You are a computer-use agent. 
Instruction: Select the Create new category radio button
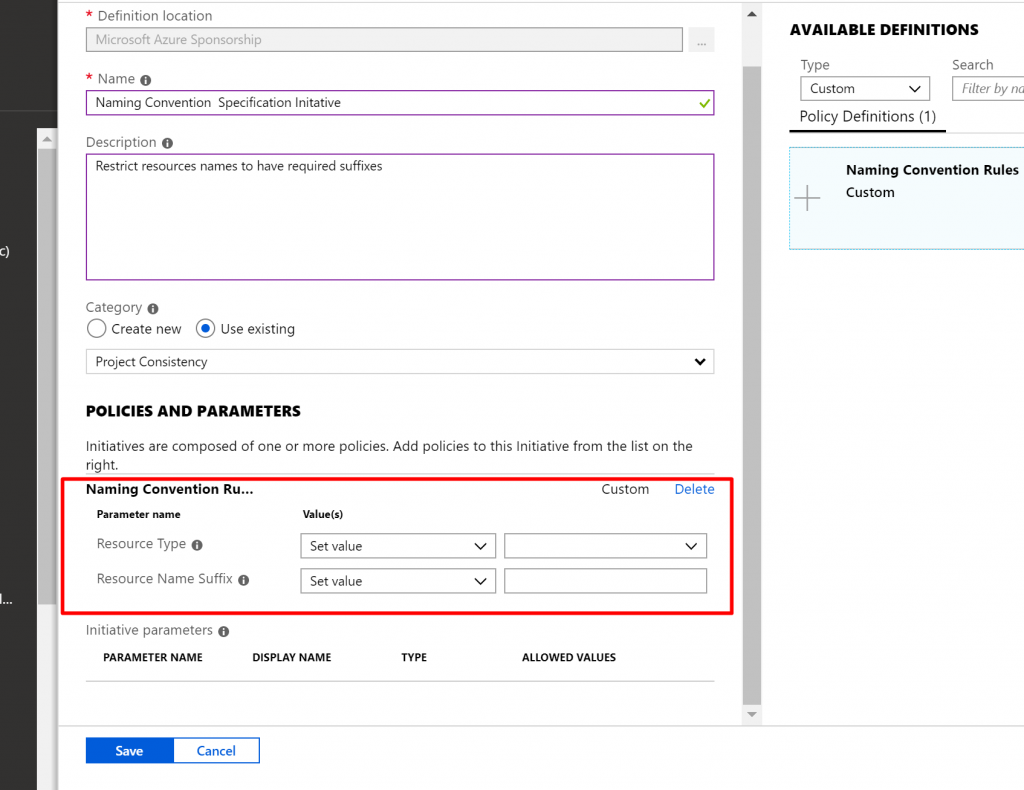coord(97,329)
